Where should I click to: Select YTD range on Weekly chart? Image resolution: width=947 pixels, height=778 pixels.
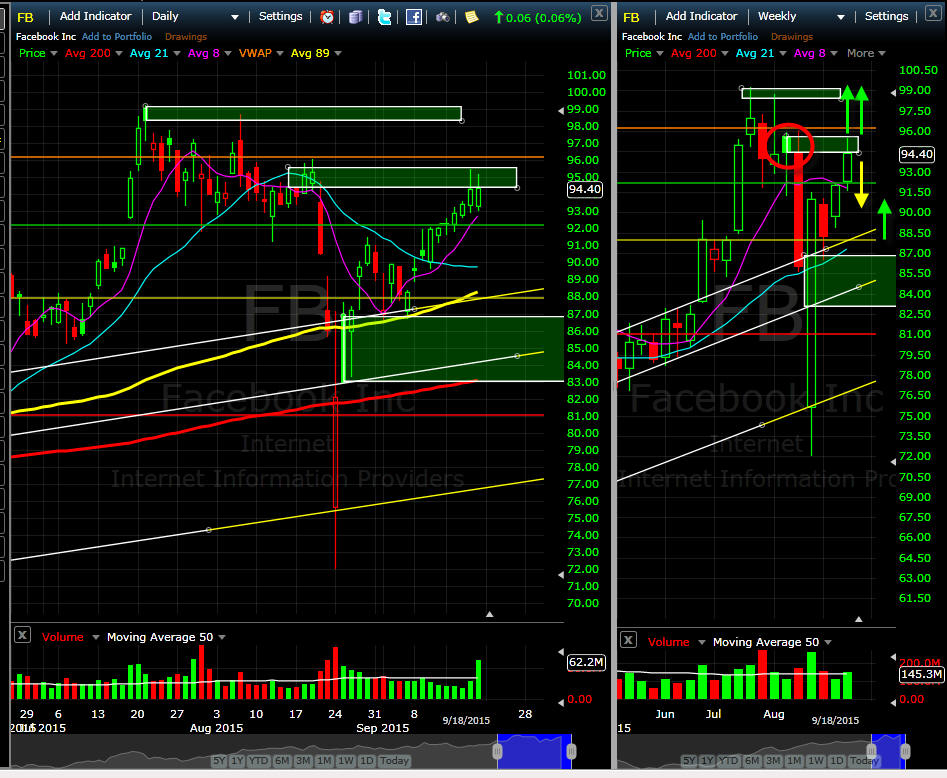click(728, 760)
